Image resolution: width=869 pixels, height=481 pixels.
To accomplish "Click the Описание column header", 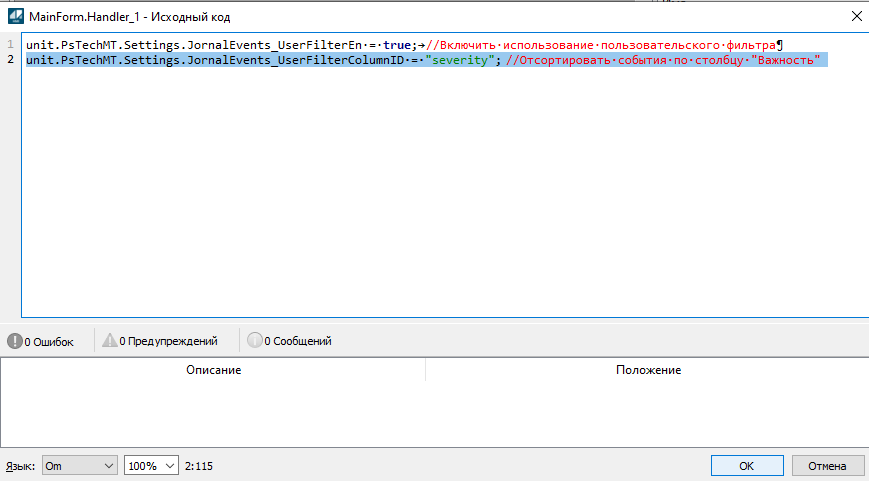I will 213,370.
